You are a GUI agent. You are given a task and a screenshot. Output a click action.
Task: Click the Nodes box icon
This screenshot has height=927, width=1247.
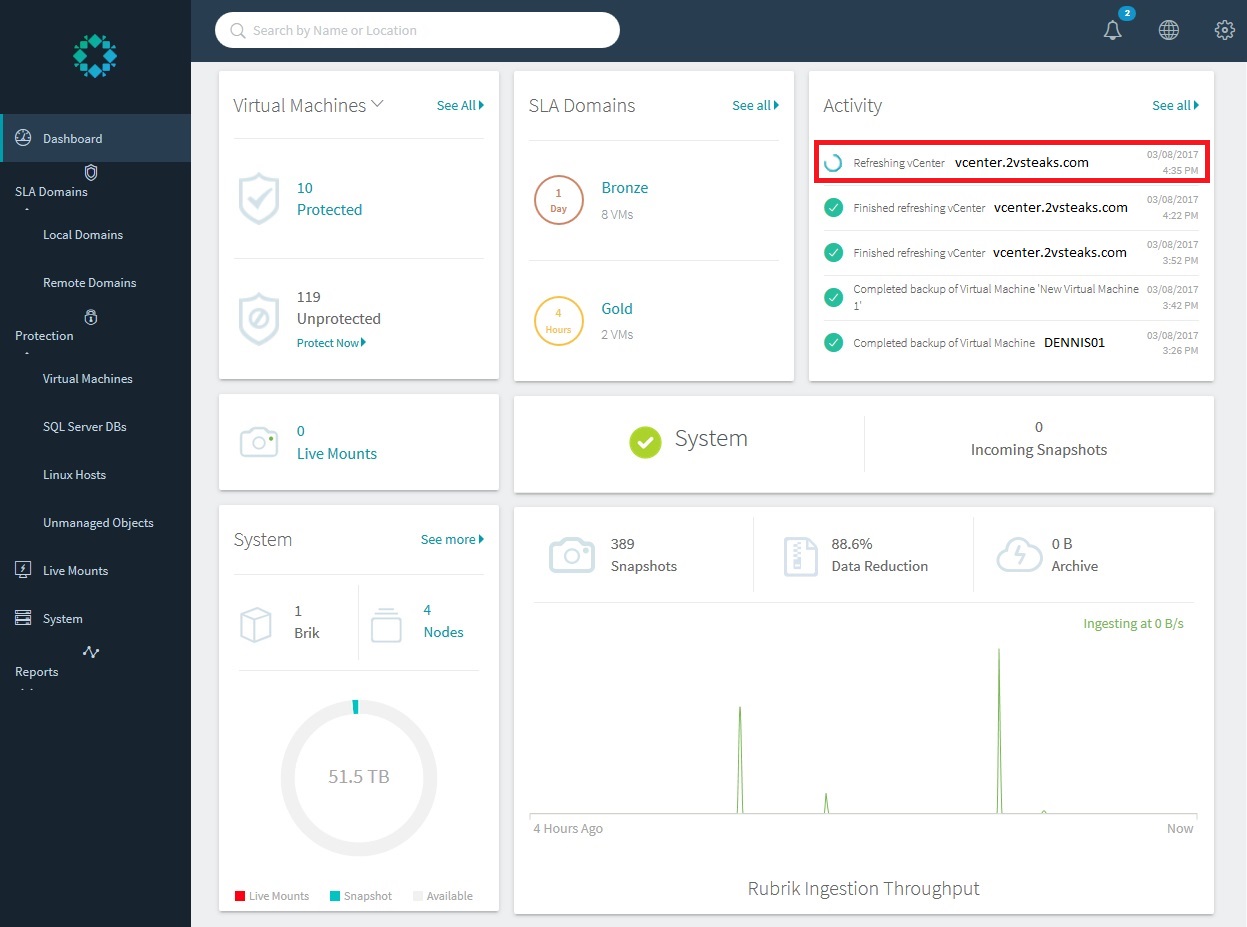[386, 625]
